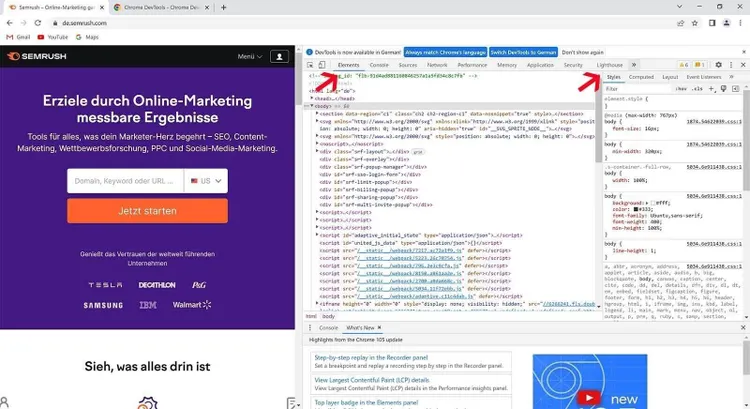Expand the section data-region node
Image resolution: width=750 pixels, height=409 pixels.
tap(317, 114)
